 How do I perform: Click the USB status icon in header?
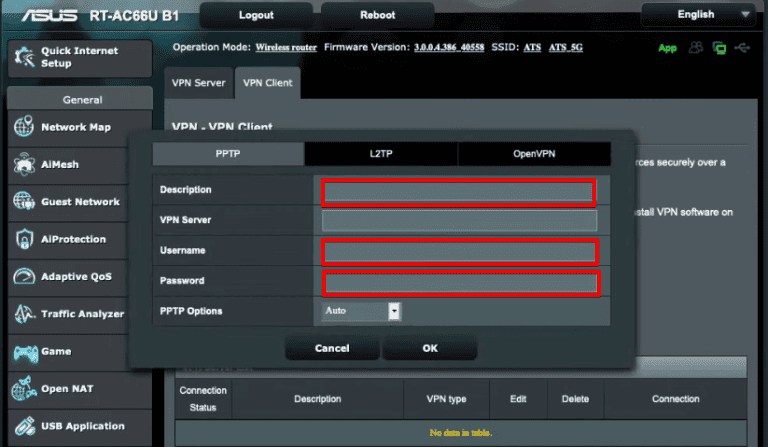coord(743,47)
